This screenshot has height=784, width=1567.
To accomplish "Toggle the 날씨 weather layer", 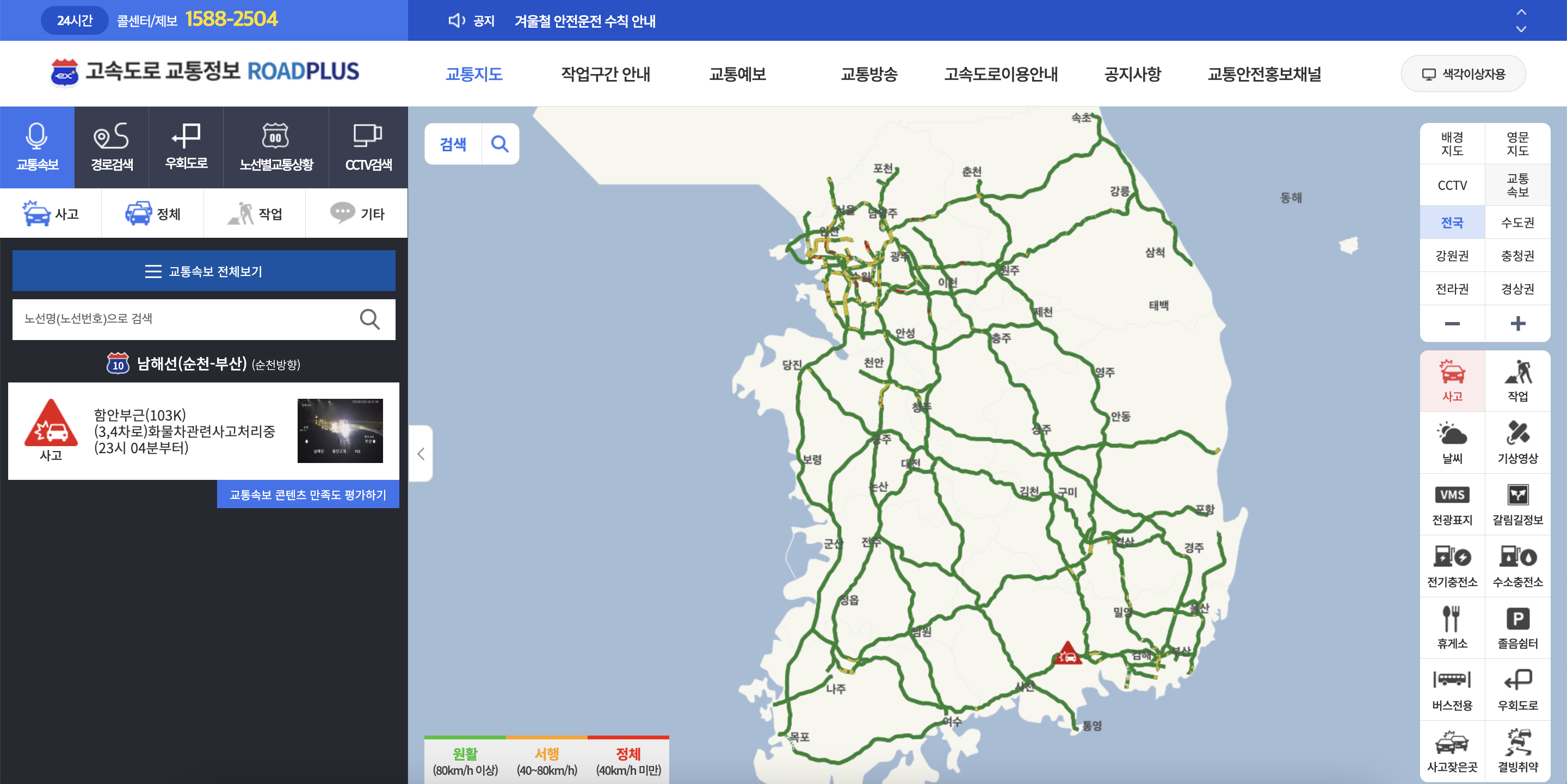I will coord(1452,442).
